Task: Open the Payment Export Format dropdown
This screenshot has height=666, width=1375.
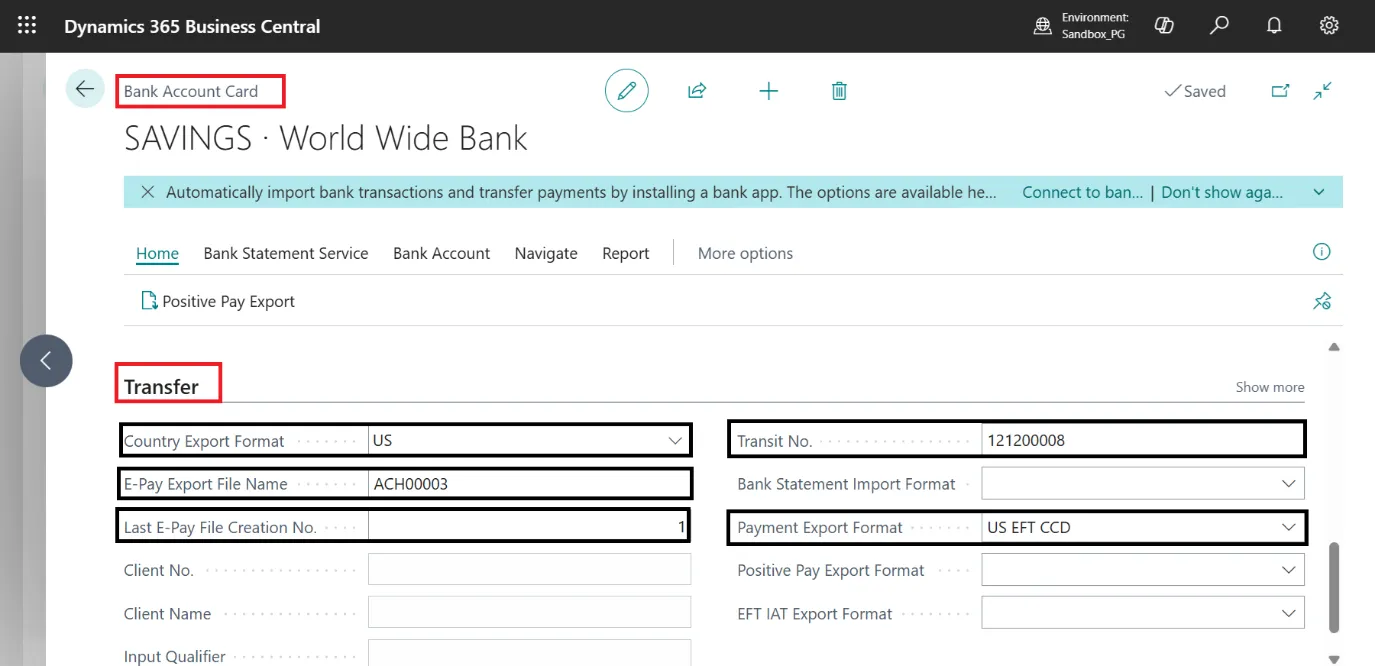Action: (1288, 527)
